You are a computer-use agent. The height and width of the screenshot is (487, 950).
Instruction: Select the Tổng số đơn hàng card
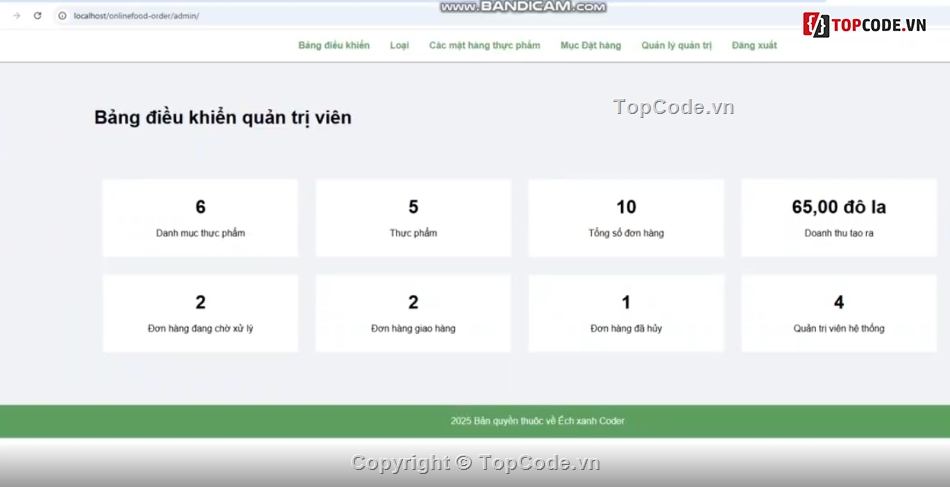pos(626,218)
